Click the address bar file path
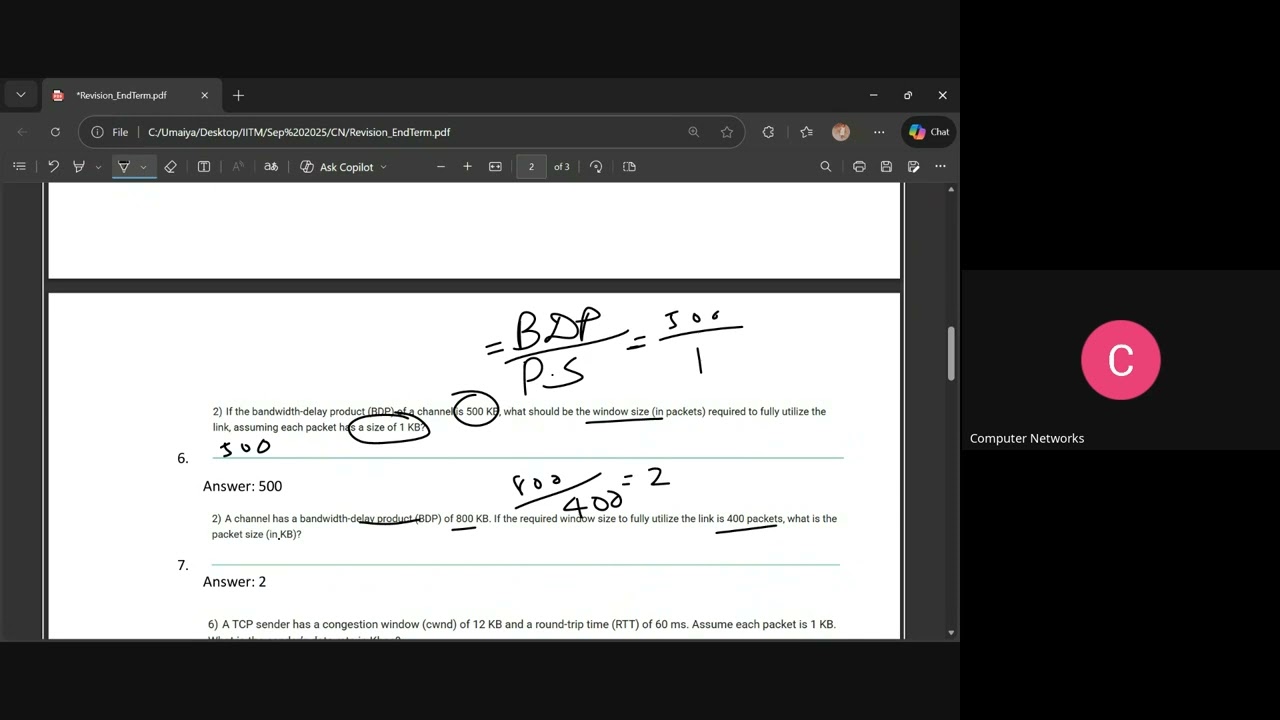This screenshot has height=720, width=1280. pyautogui.click(x=299, y=132)
